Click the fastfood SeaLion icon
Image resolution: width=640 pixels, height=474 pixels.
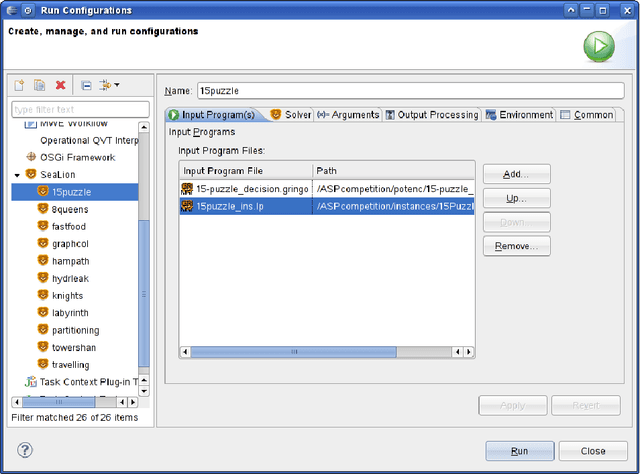tap(43, 226)
